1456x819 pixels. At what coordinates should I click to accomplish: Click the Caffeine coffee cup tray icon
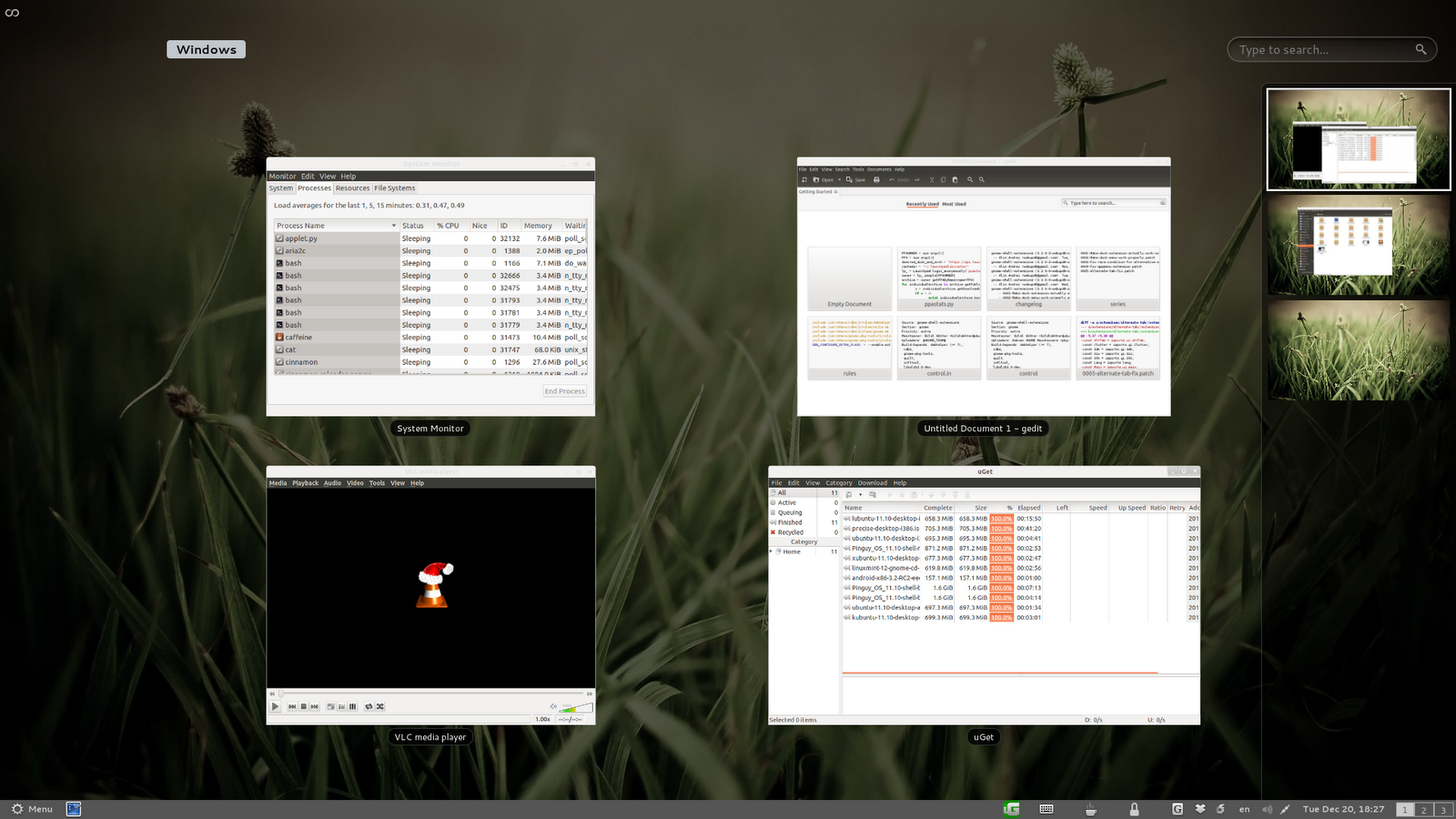point(1090,809)
